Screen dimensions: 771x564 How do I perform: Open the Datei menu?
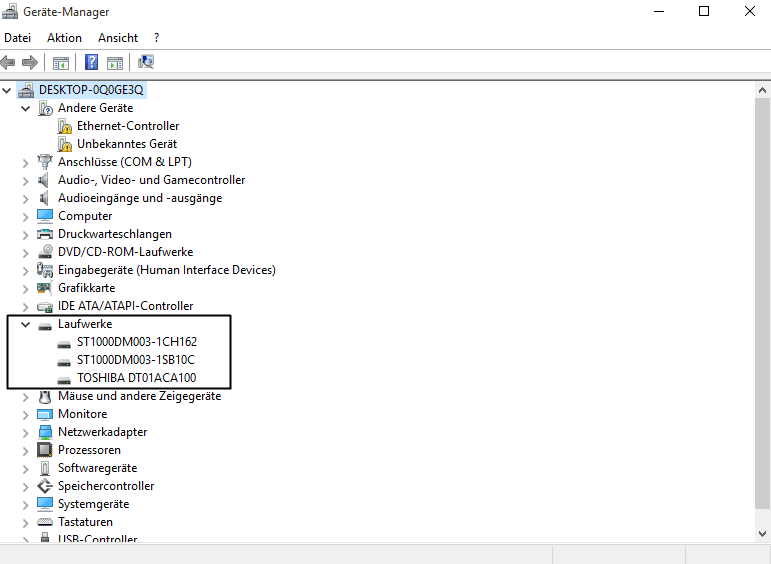(x=17, y=38)
